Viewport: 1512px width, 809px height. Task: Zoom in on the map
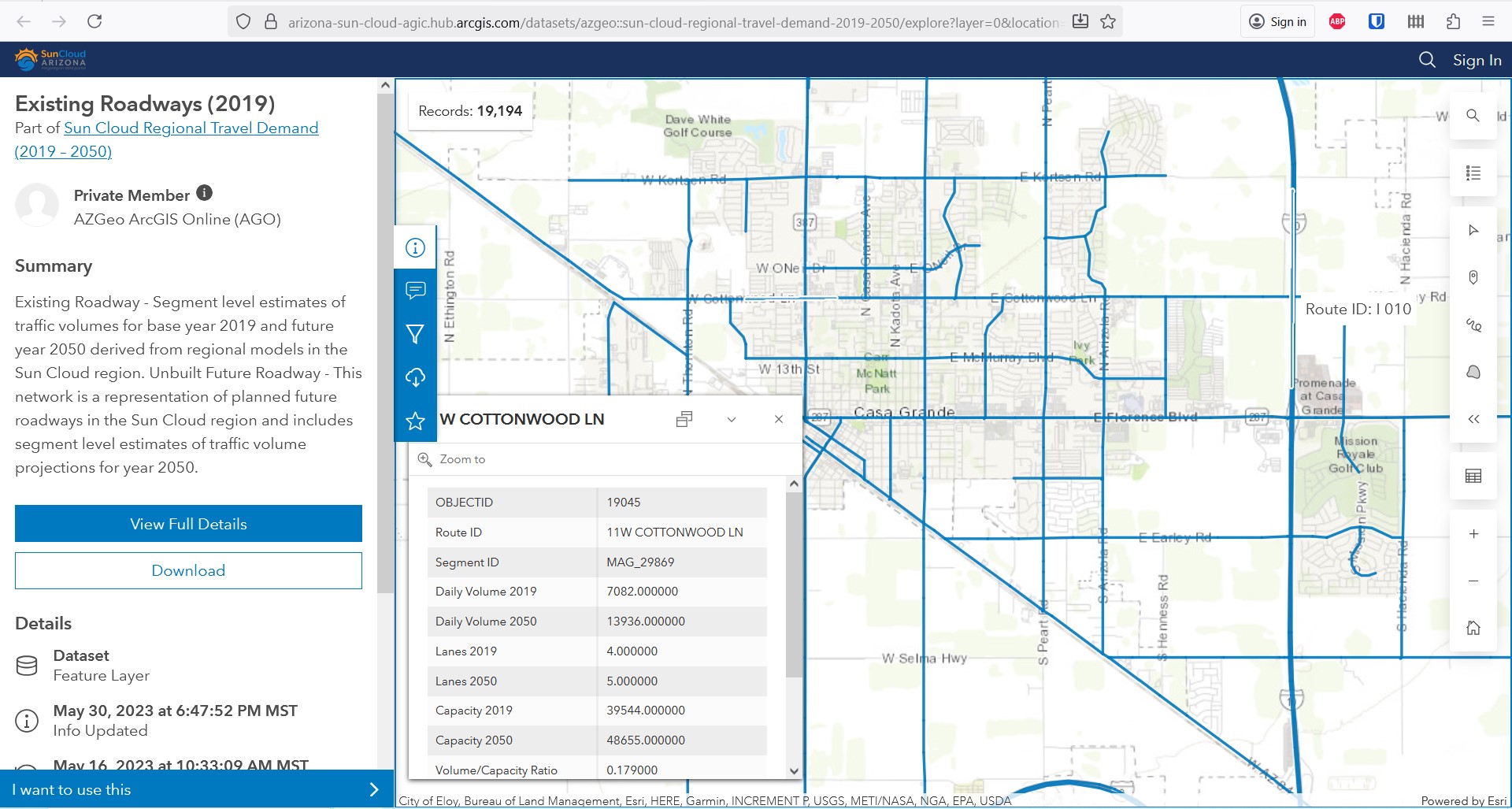point(1473,534)
